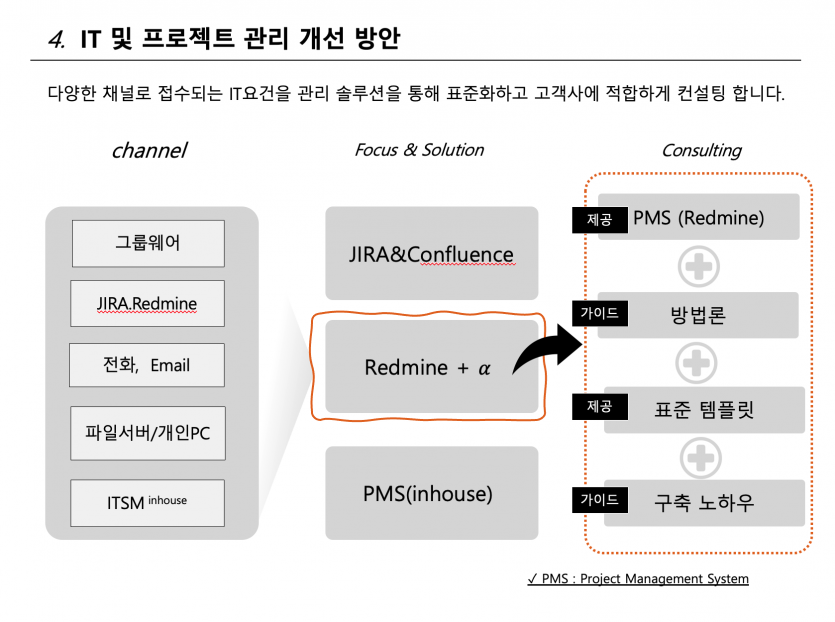
Task: Click the 'ITSM inhouse' box
Action: (x=148, y=503)
